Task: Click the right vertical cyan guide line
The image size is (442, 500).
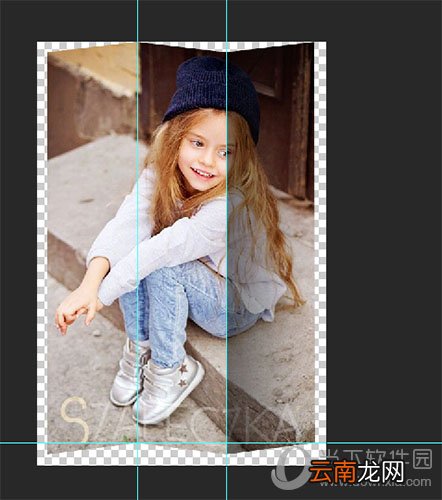Action: [x=226, y=250]
